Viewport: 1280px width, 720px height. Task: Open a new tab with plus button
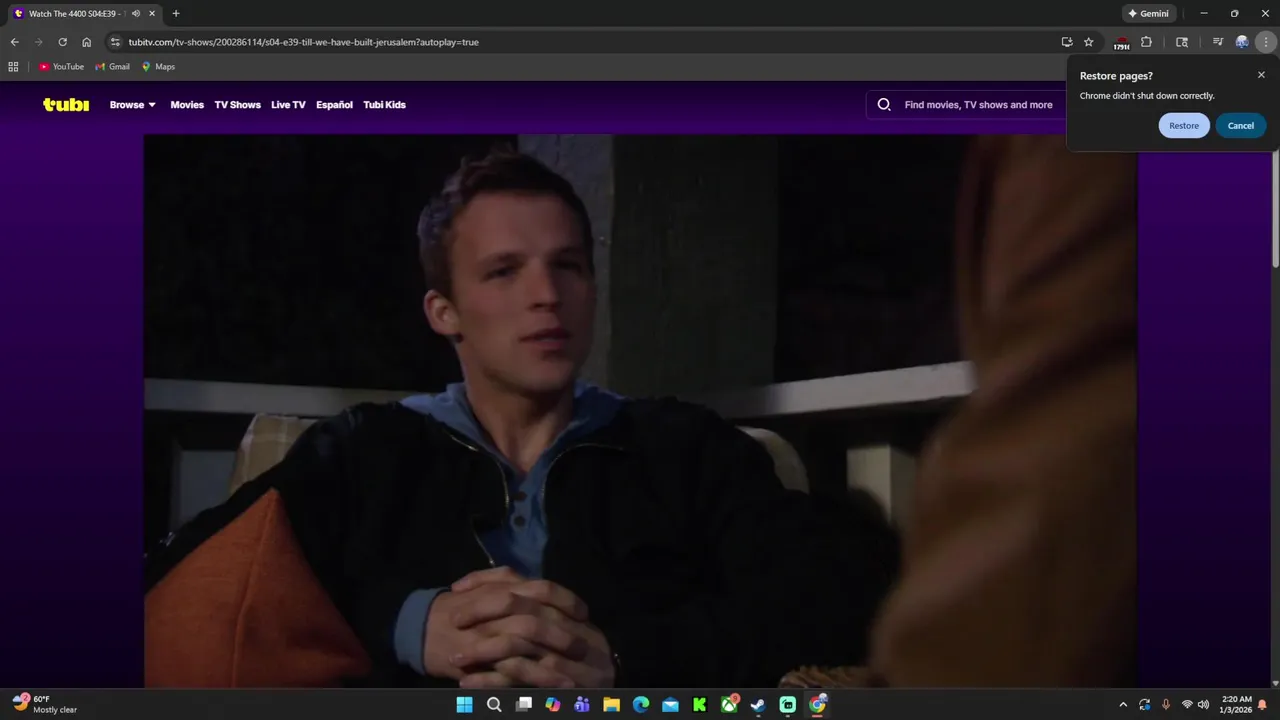click(176, 14)
